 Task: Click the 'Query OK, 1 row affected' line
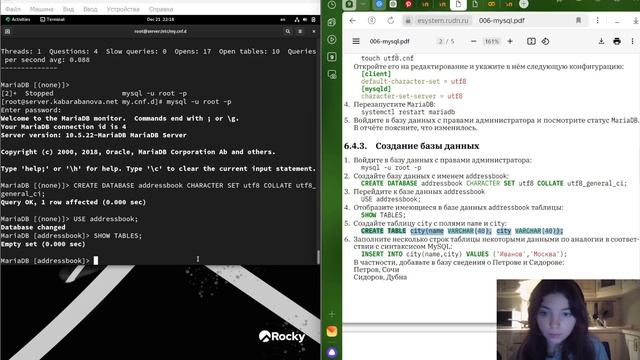tap(73, 202)
